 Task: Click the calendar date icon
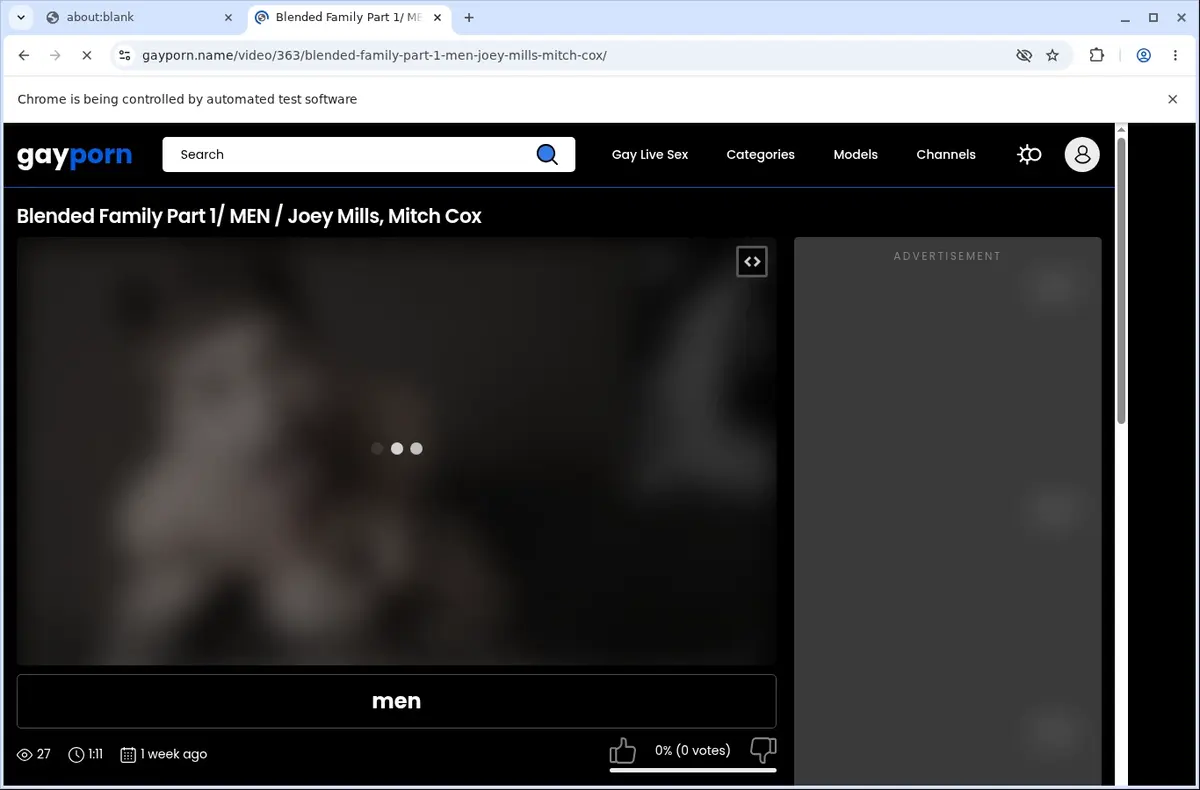click(128, 754)
